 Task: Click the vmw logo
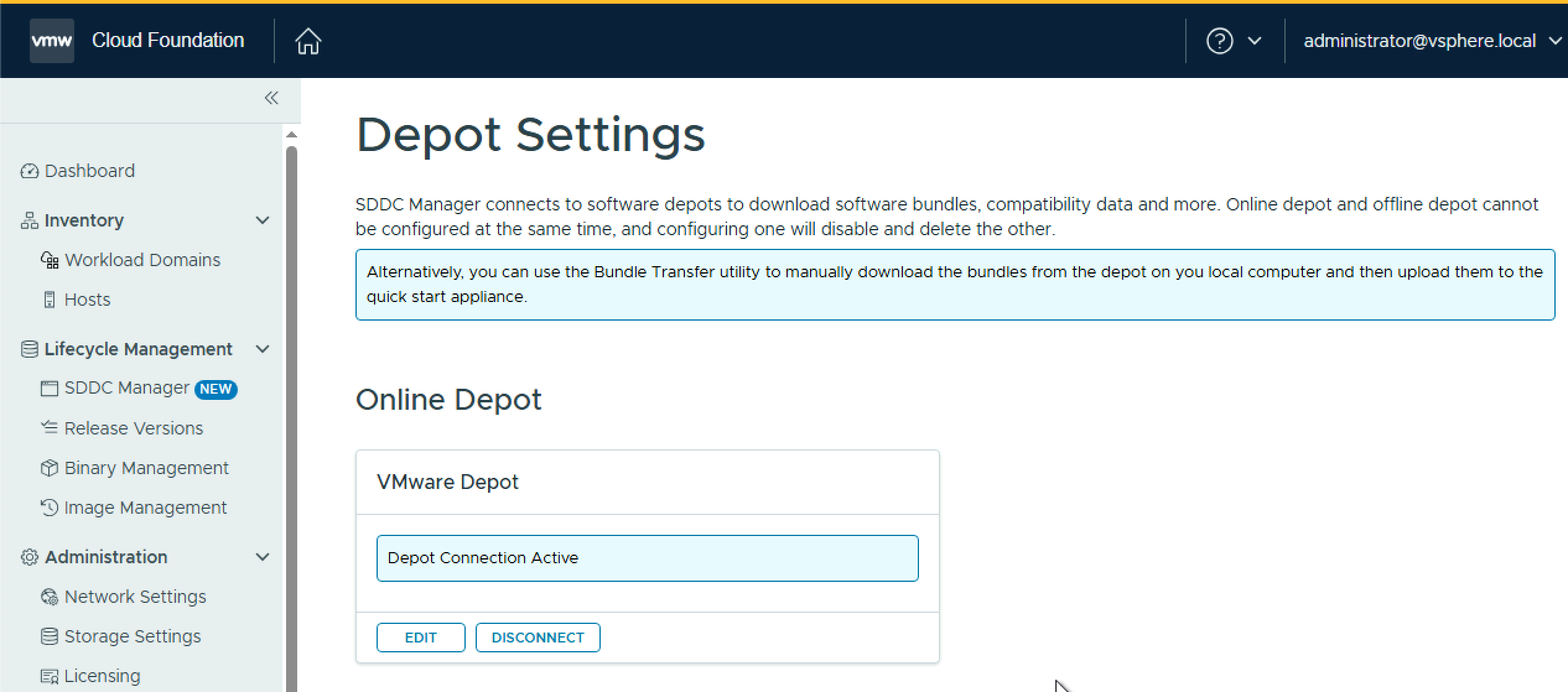[52, 41]
